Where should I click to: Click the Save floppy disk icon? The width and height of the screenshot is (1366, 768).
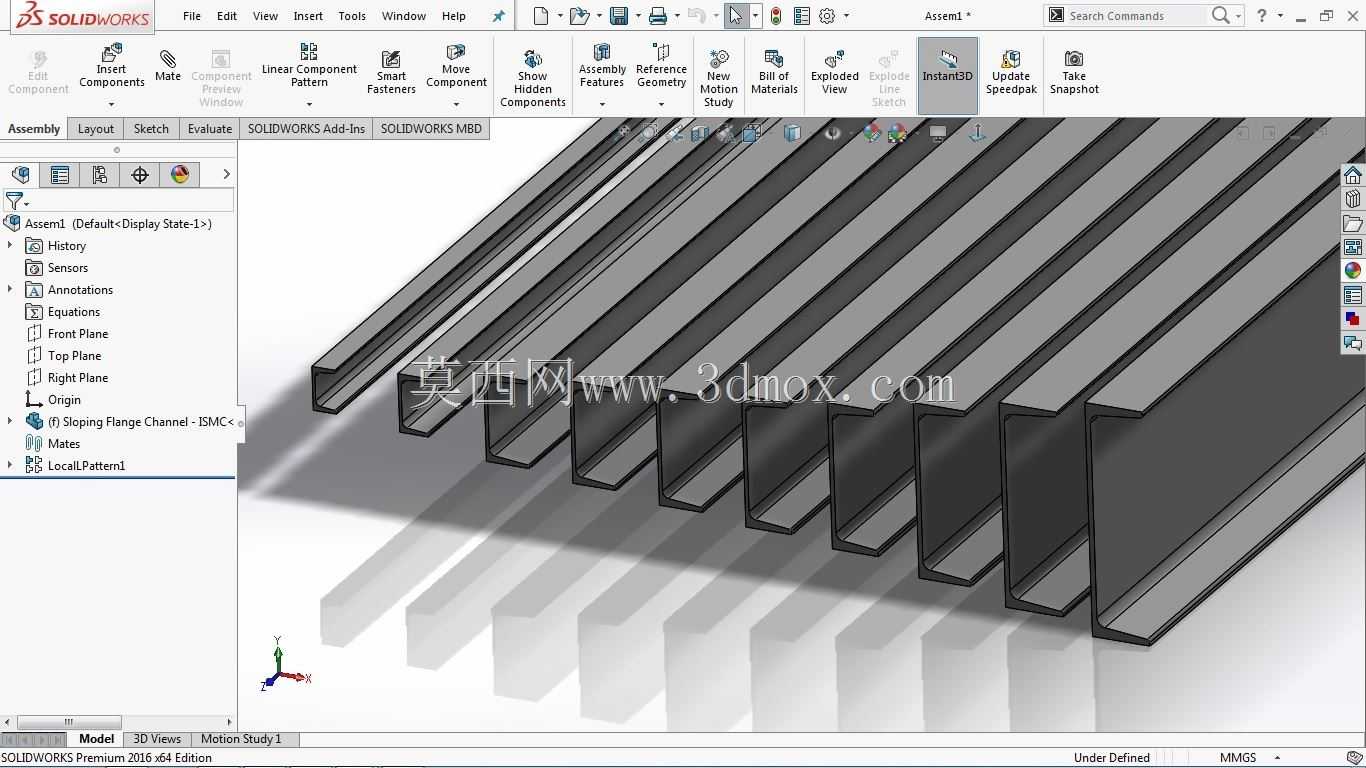(x=619, y=16)
